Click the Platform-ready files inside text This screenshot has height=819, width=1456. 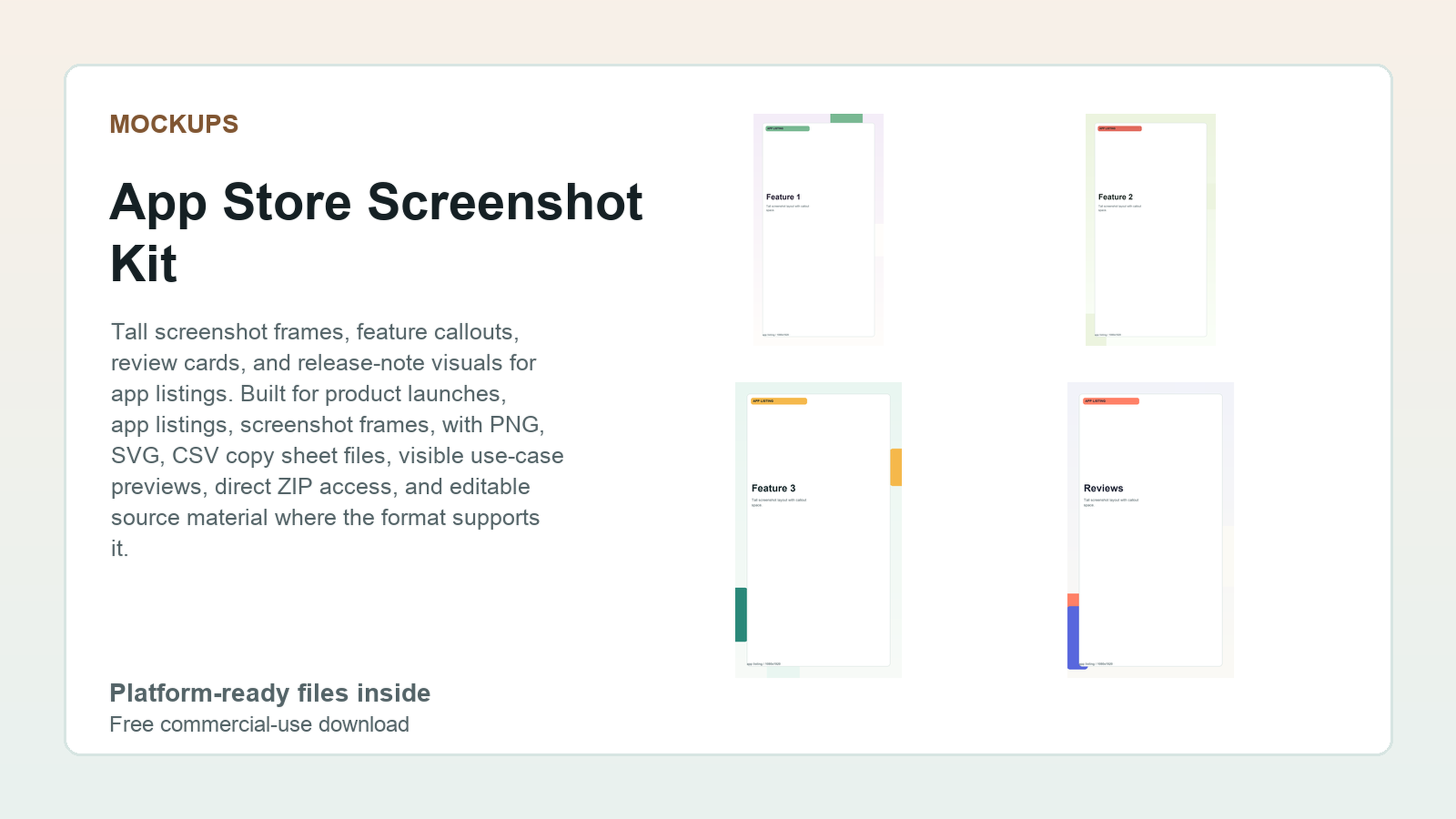pos(270,693)
